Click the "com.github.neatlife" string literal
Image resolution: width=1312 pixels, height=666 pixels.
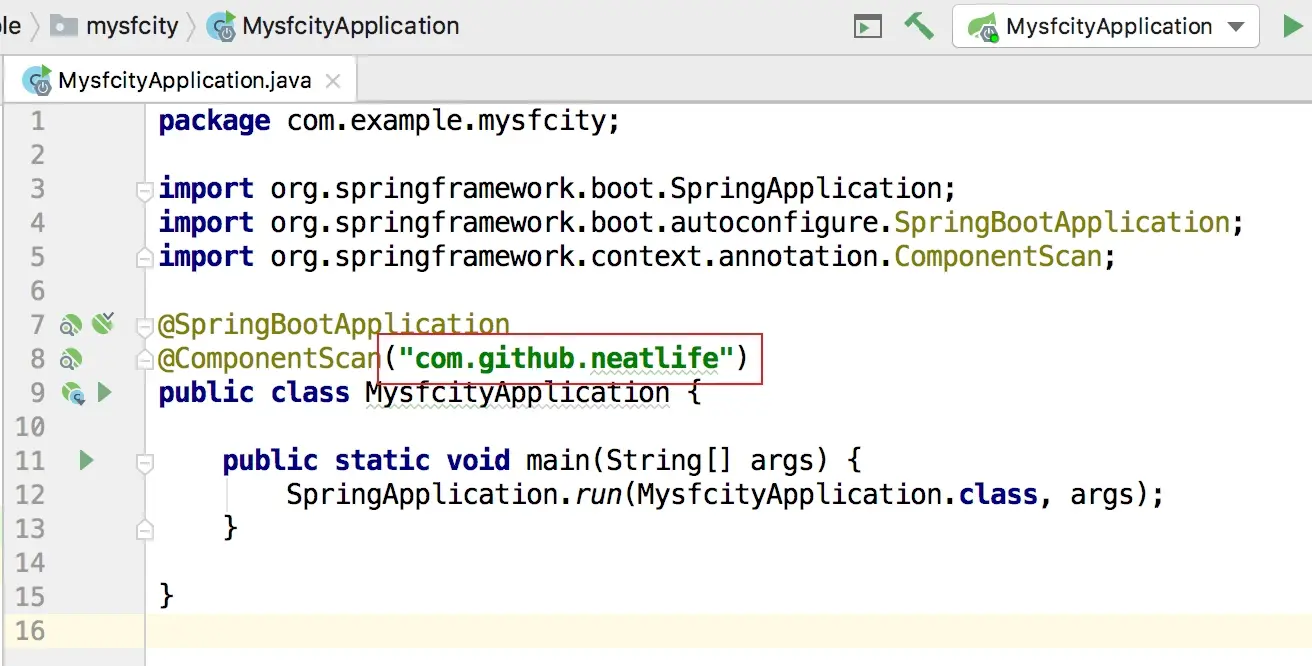(x=566, y=358)
